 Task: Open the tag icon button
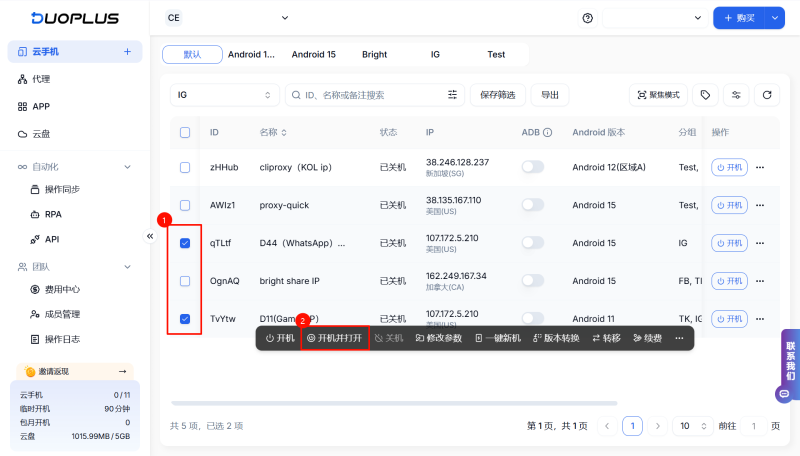pyautogui.click(x=705, y=95)
